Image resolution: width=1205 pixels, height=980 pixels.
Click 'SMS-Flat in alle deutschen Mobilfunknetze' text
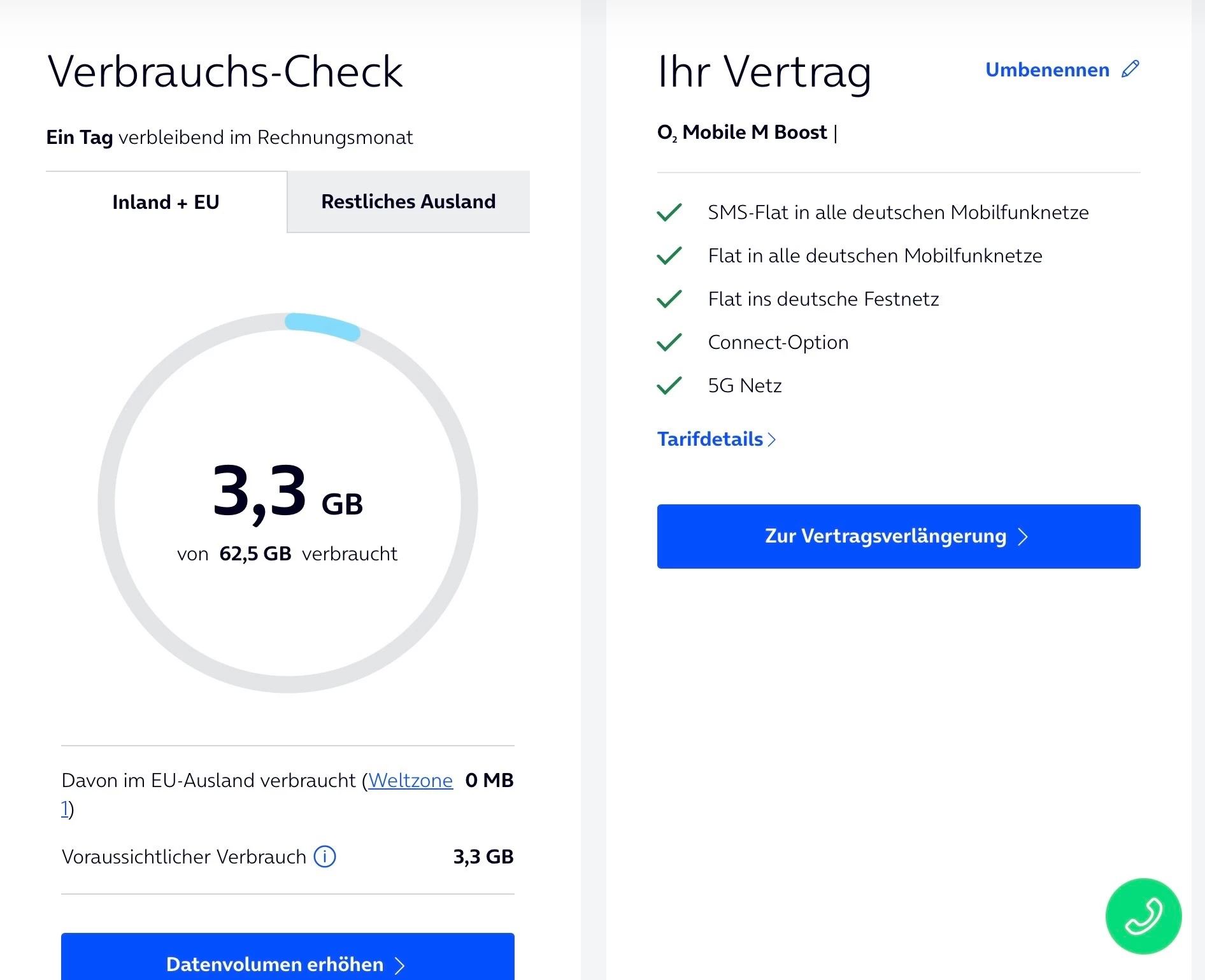coord(899,212)
